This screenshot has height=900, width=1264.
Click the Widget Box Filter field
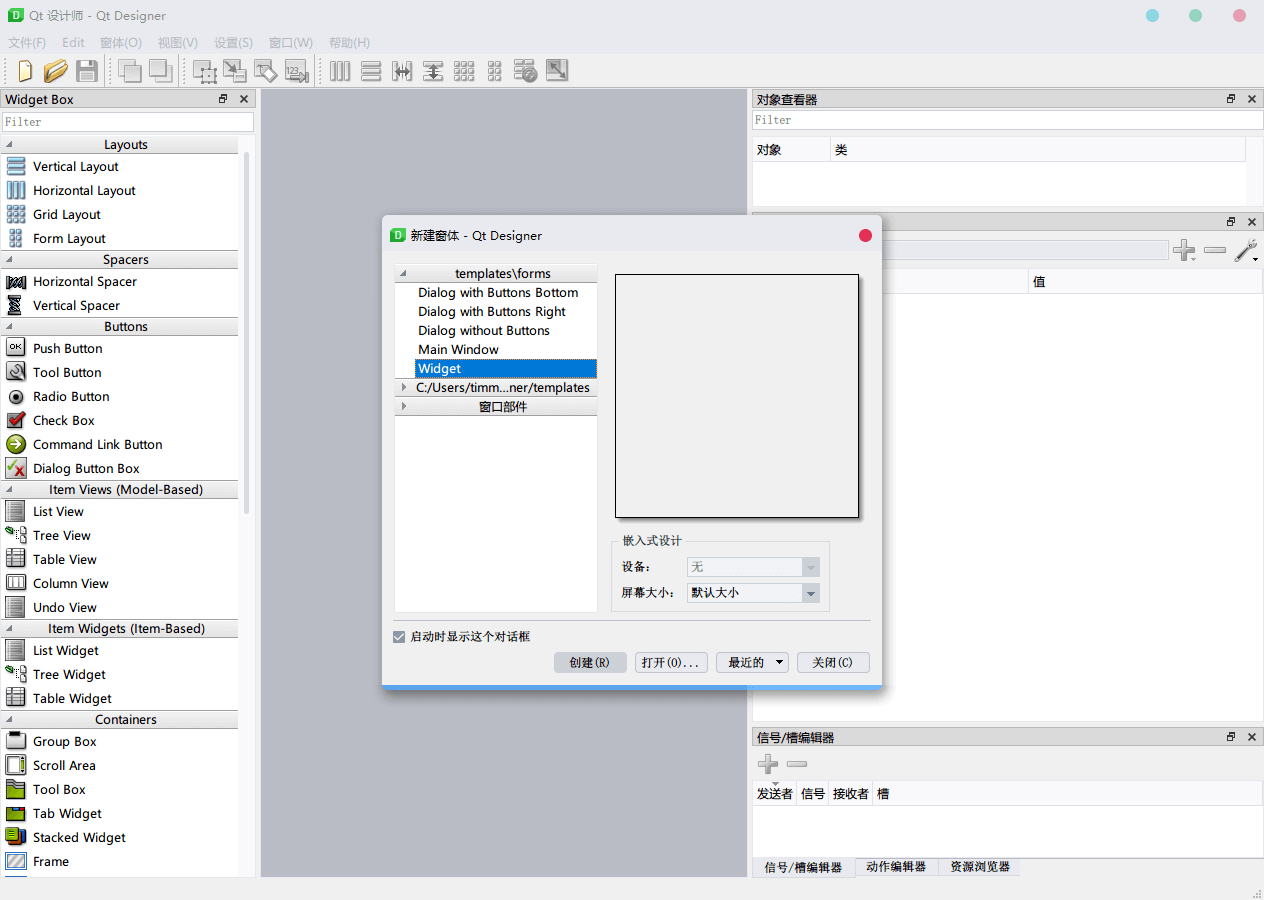pos(128,122)
